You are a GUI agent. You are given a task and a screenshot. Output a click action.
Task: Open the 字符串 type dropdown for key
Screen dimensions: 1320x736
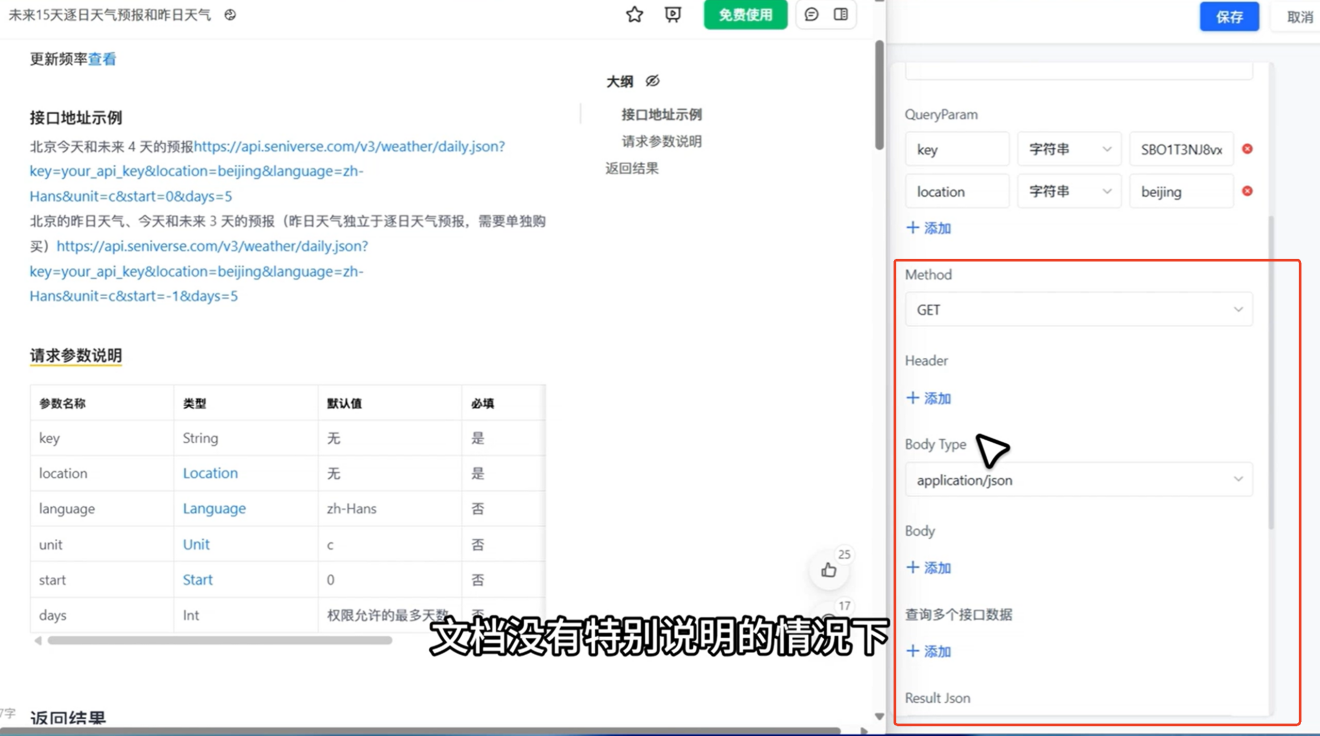click(1069, 149)
